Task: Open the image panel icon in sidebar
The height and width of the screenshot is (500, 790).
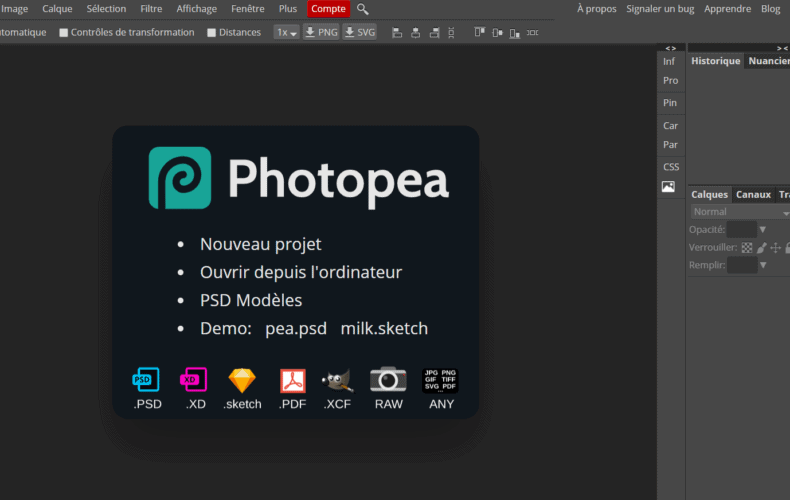Action: (668, 186)
